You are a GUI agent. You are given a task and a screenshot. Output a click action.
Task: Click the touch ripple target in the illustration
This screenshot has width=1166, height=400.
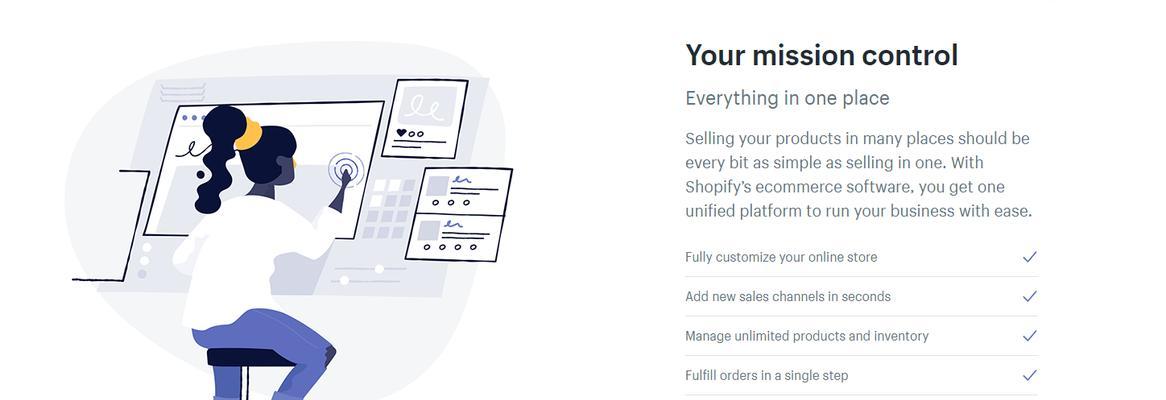[x=346, y=171]
